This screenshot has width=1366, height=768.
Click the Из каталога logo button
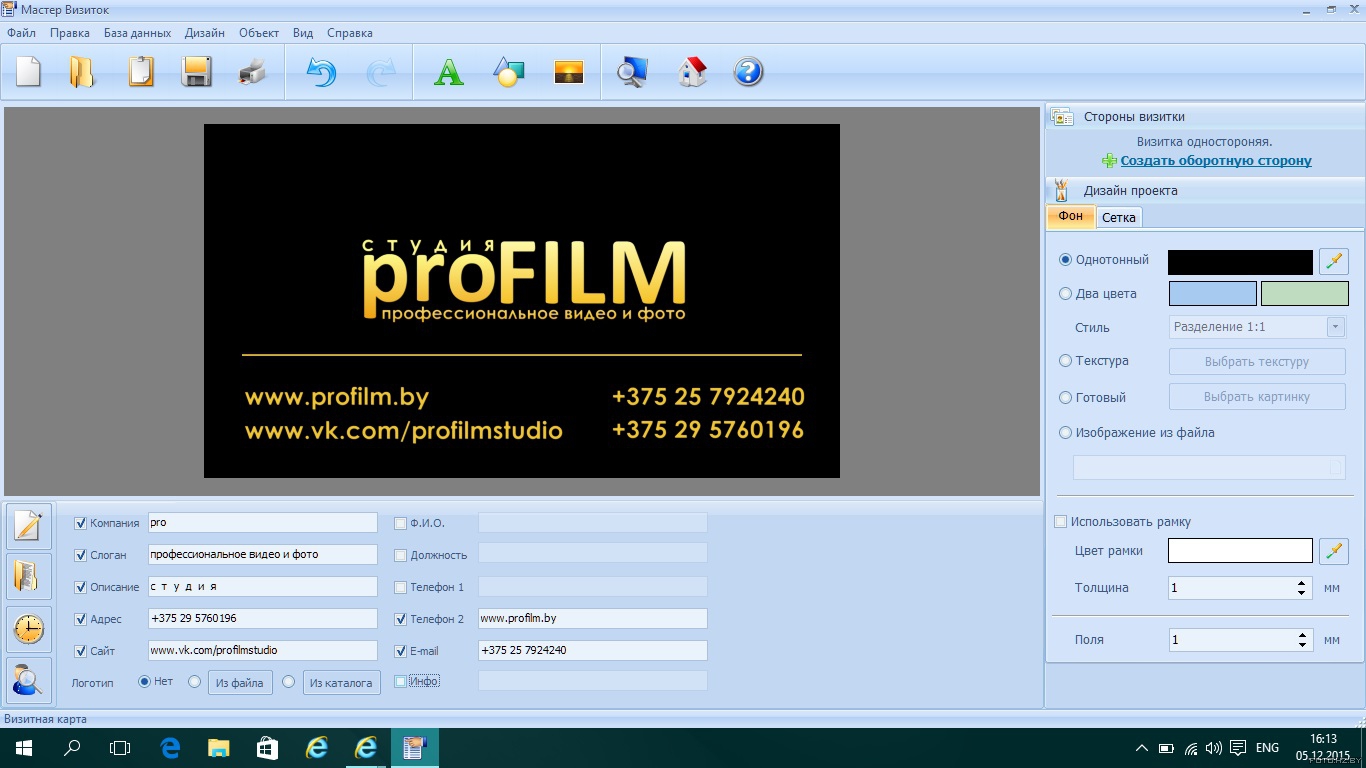pyautogui.click(x=342, y=683)
